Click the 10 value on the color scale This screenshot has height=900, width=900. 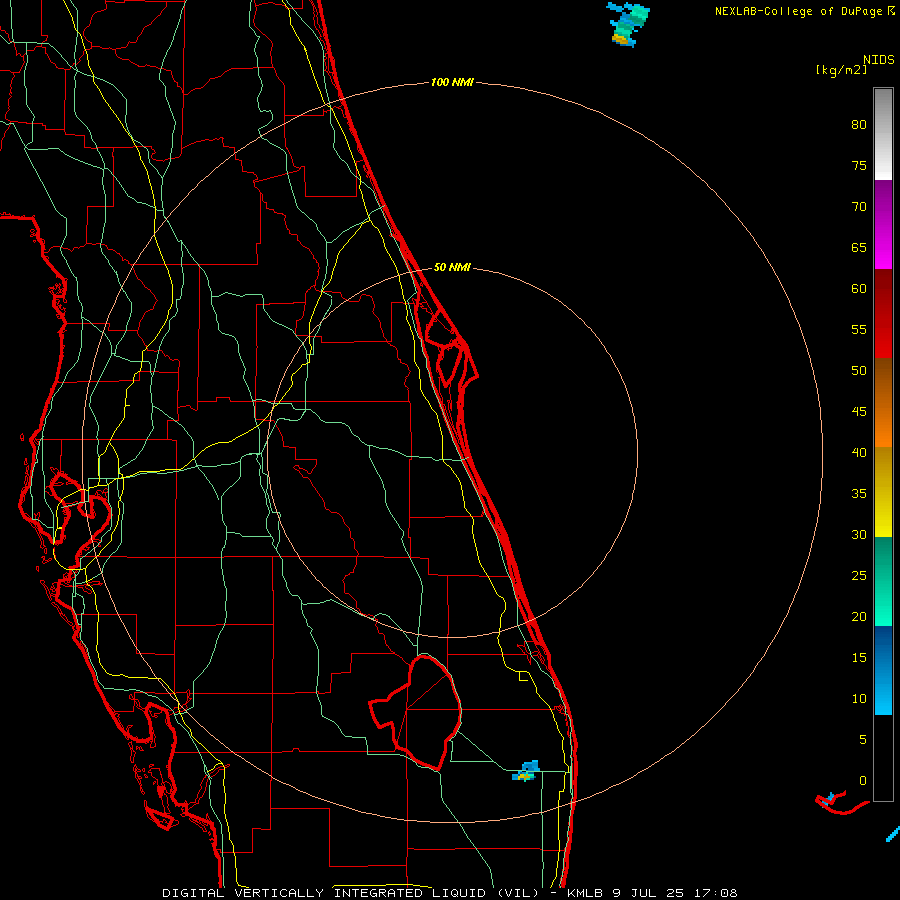[859, 699]
